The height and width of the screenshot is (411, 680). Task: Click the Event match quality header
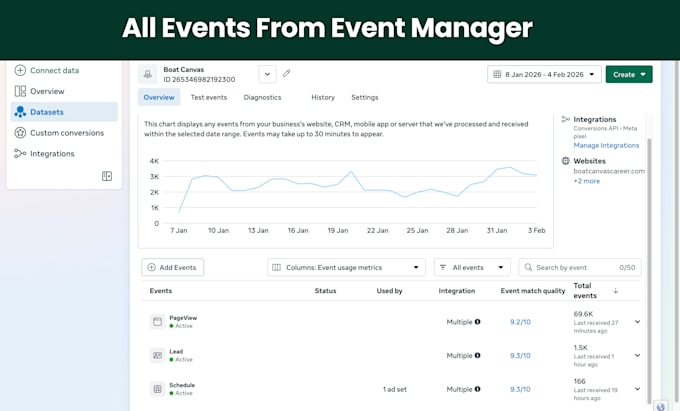pos(533,291)
